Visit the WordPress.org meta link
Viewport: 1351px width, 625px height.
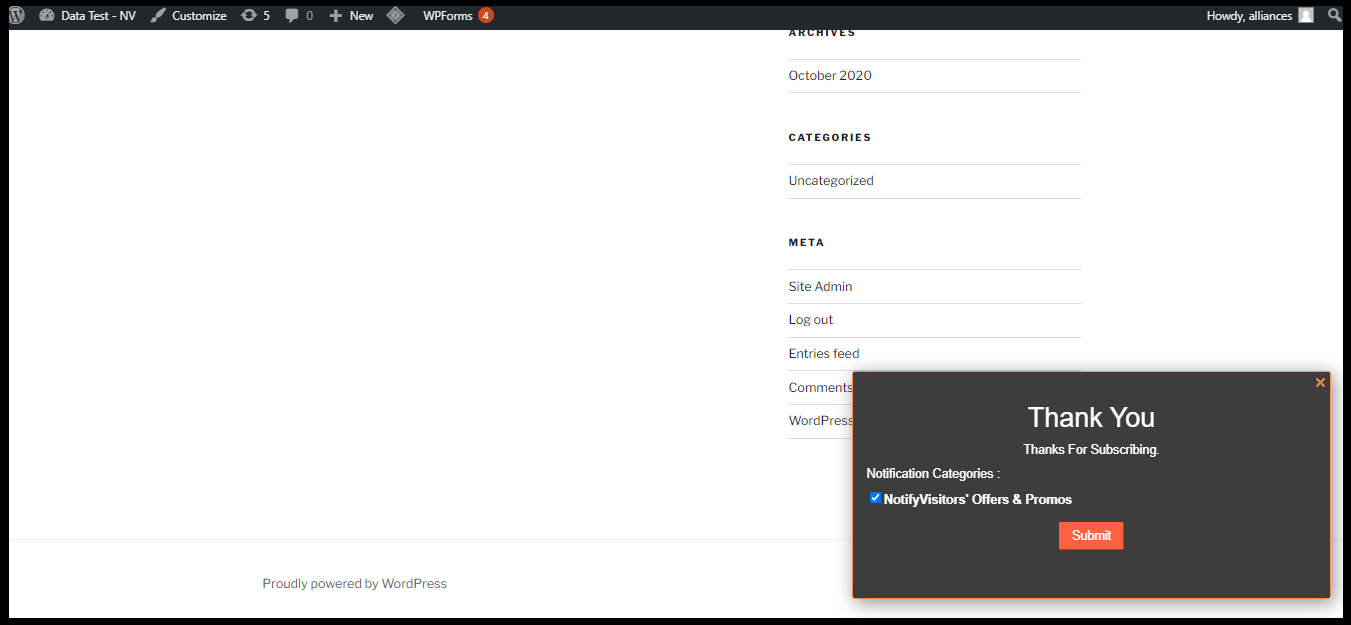tap(821, 421)
